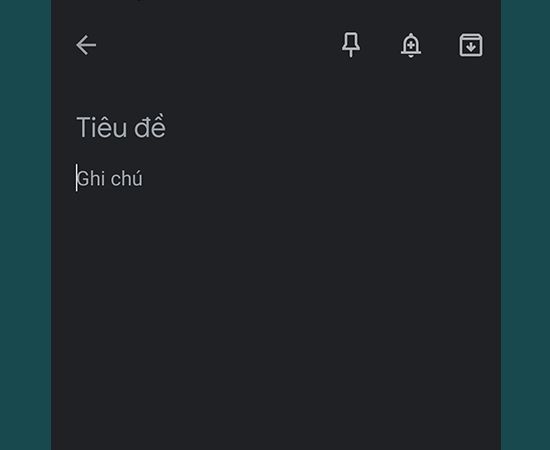The height and width of the screenshot is (450, 550).
Task: Pin this note with the pushpin icon
Action: (x=351, y=45)
